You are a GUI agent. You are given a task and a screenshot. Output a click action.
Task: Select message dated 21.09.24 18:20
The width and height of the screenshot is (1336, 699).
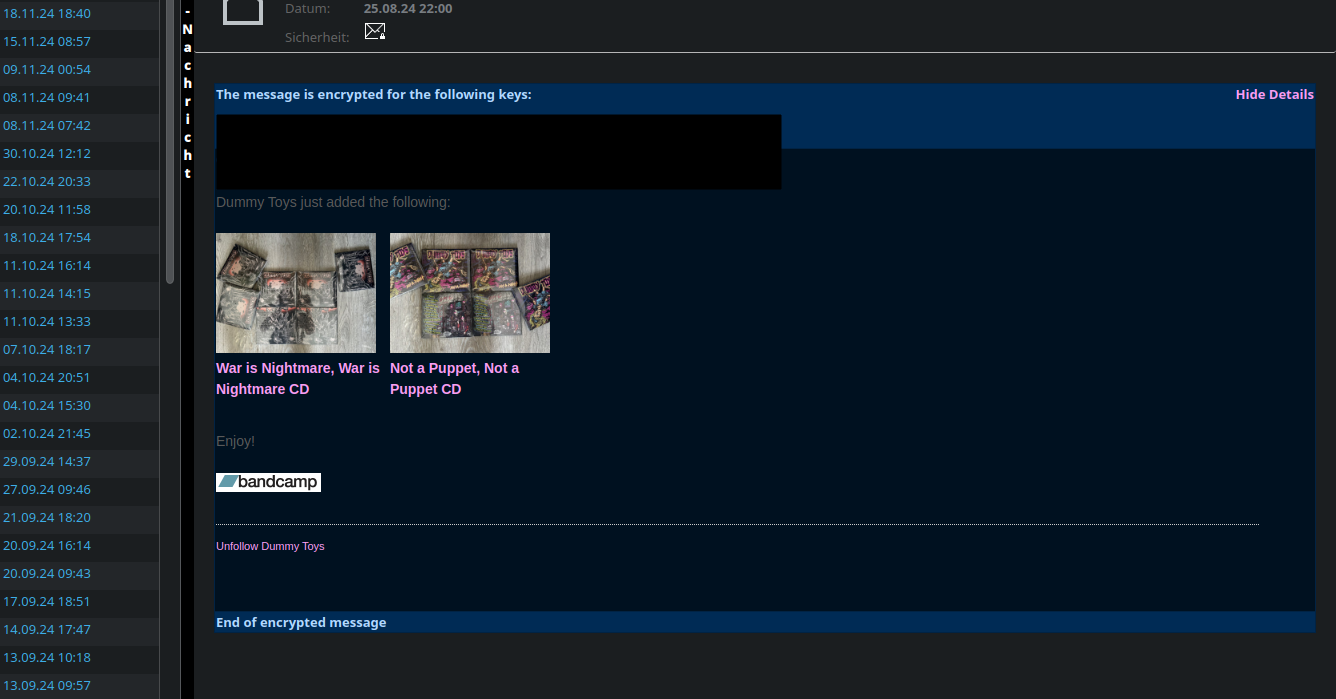(x=80, y=518)
